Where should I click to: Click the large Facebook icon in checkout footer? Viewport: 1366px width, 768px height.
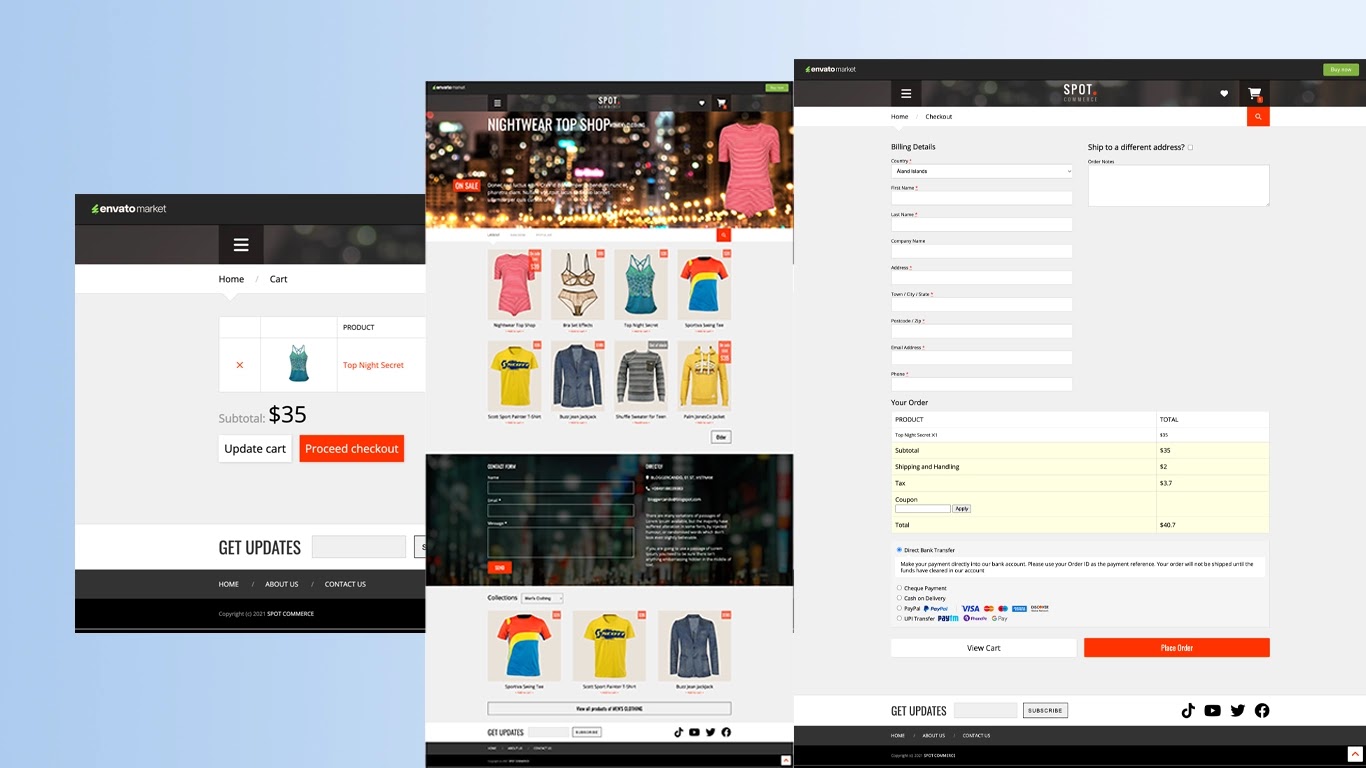tap(1262, 711)
